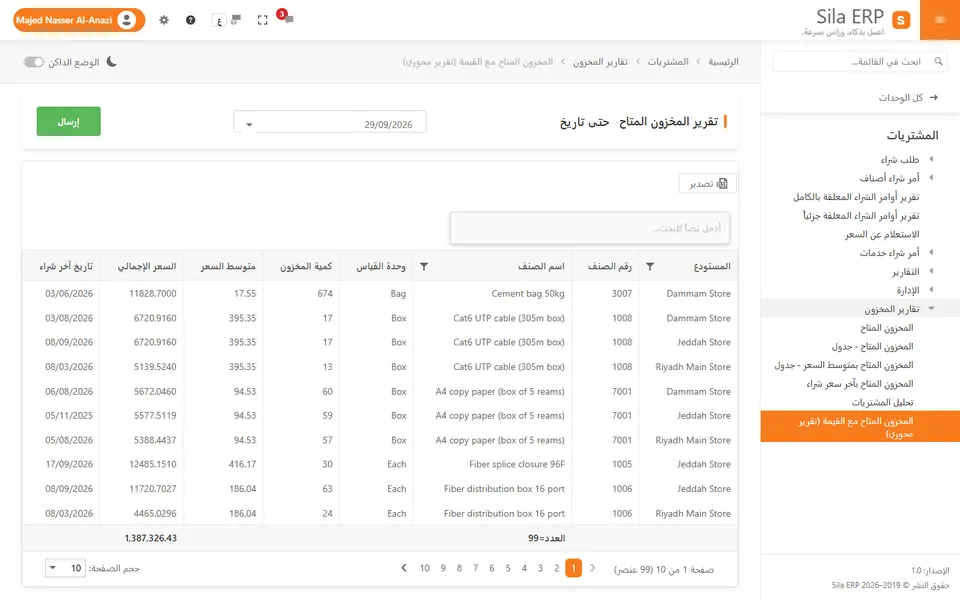Viewport: 960px width, 600px height.
Task: Expand طلب شراء submenu
Action: click(930, 159)
